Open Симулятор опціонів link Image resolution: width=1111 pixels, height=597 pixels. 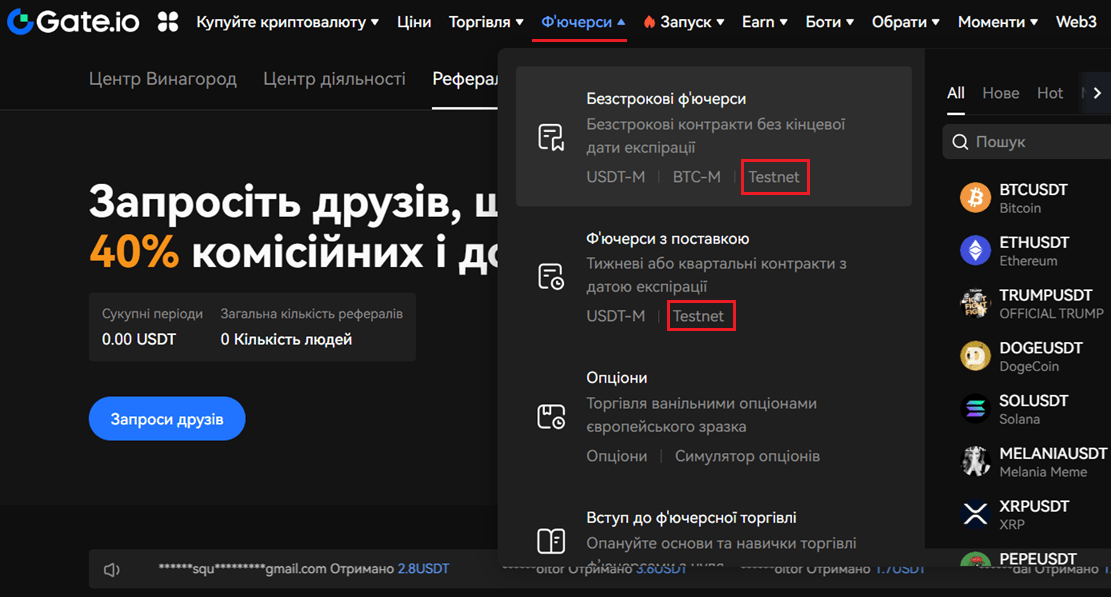(x=748, y=456)
